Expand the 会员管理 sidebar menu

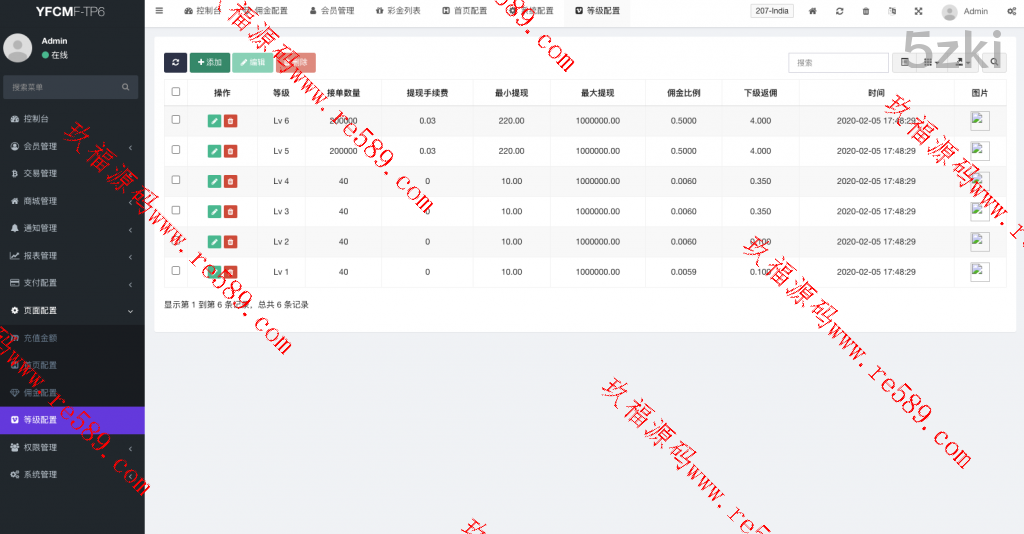tap(70, 146)
